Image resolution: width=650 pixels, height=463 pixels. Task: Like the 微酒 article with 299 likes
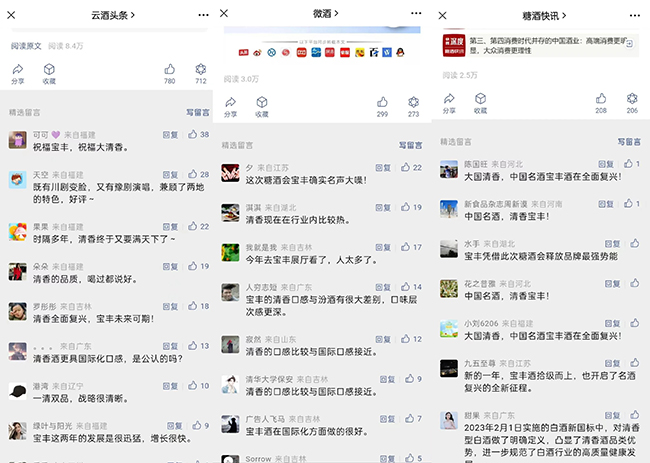click(382, 107)
